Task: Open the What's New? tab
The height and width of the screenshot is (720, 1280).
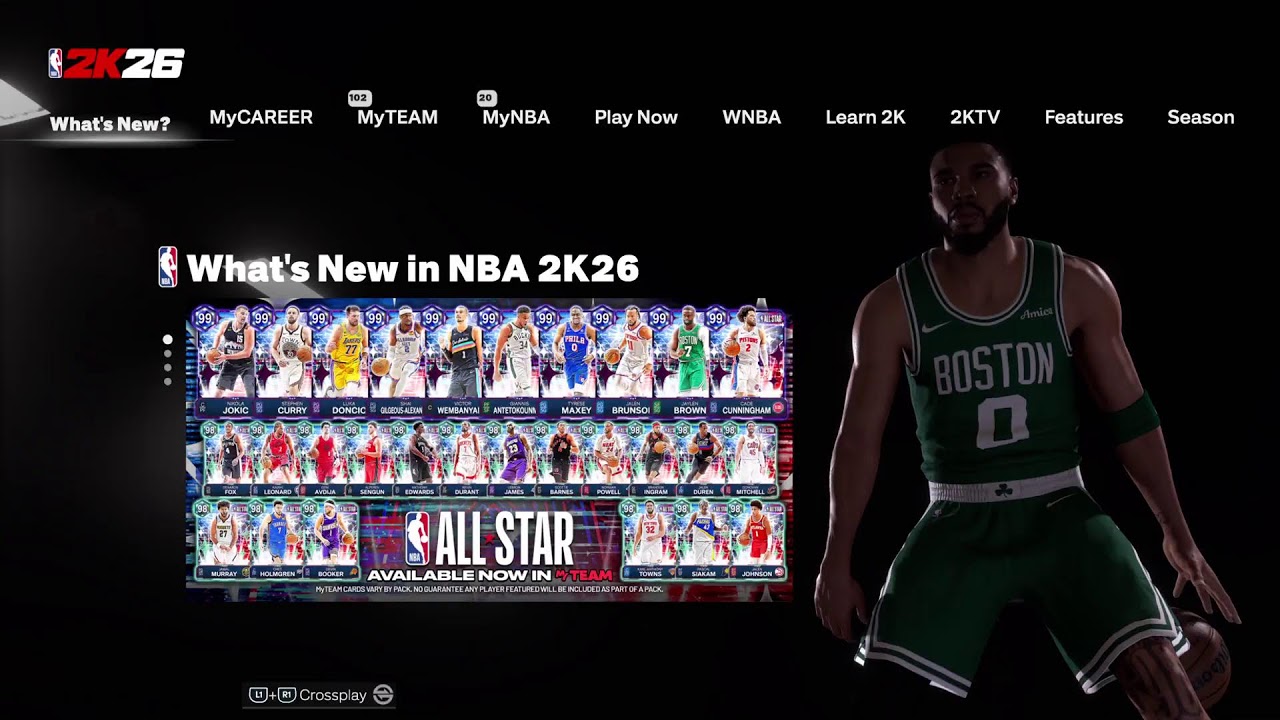Action: [110, 124]
